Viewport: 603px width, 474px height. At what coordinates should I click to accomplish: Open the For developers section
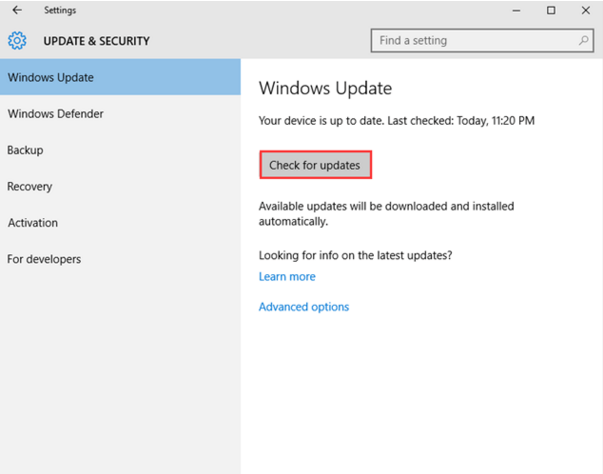click(120, 259)
